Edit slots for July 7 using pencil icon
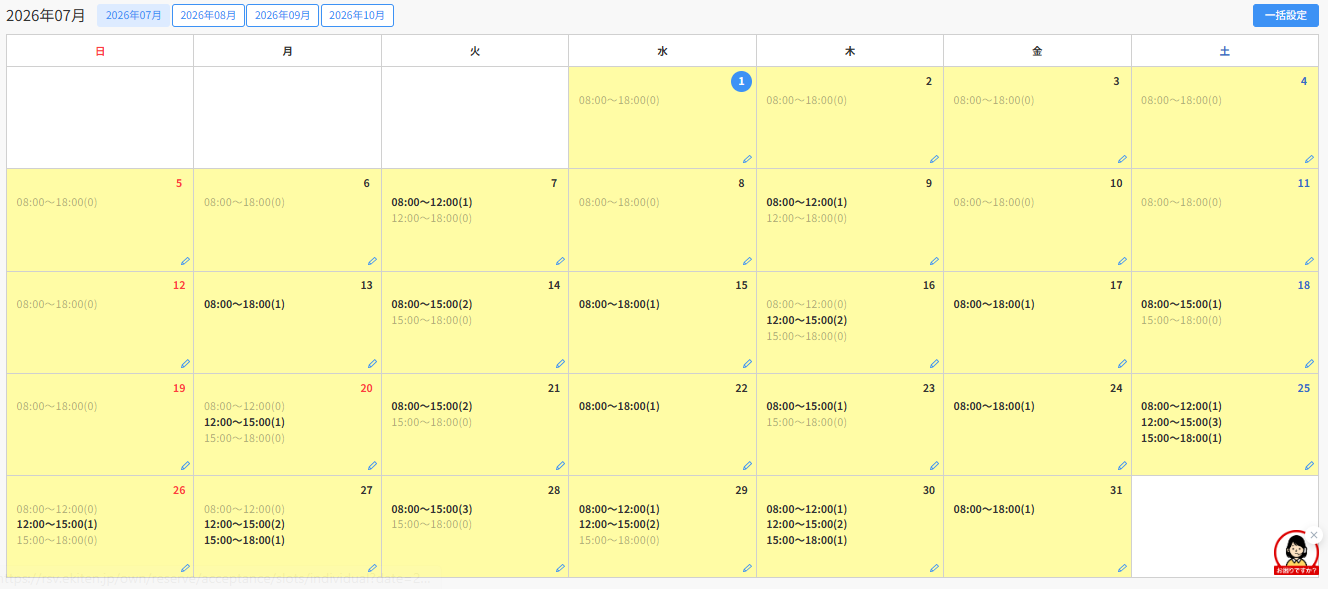 tap(560, 261)
